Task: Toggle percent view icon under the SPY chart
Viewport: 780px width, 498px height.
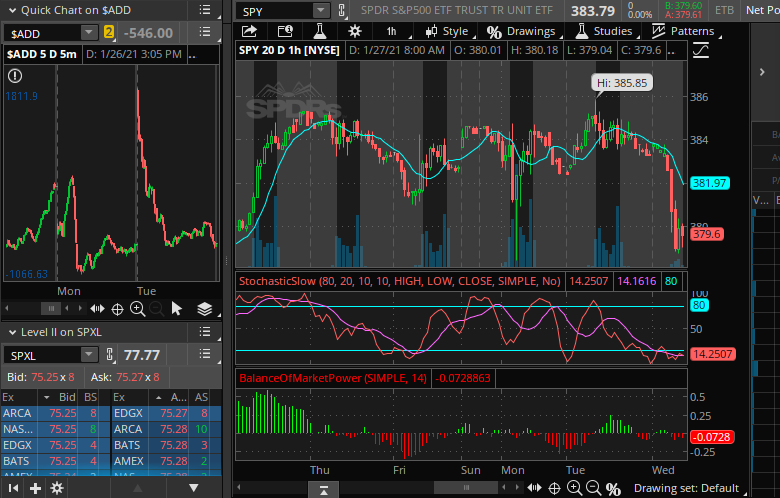Action: pyautogui.click(x=613, y=489)
